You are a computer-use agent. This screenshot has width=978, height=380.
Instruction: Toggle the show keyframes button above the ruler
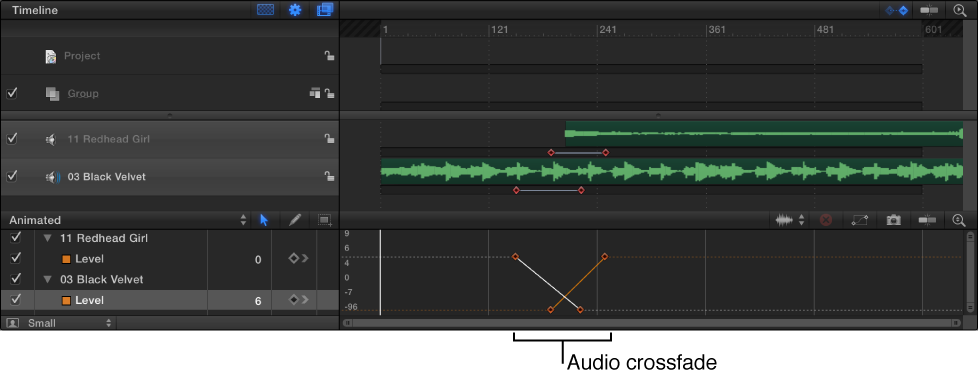(897, 10)
